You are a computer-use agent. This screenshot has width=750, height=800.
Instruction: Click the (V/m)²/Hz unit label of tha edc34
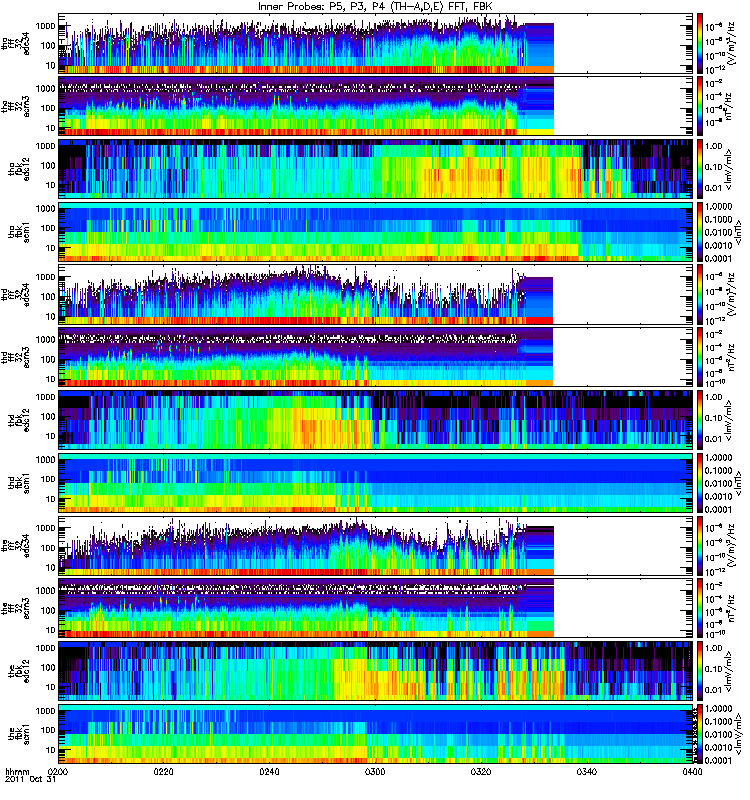(x=731, y=43)
